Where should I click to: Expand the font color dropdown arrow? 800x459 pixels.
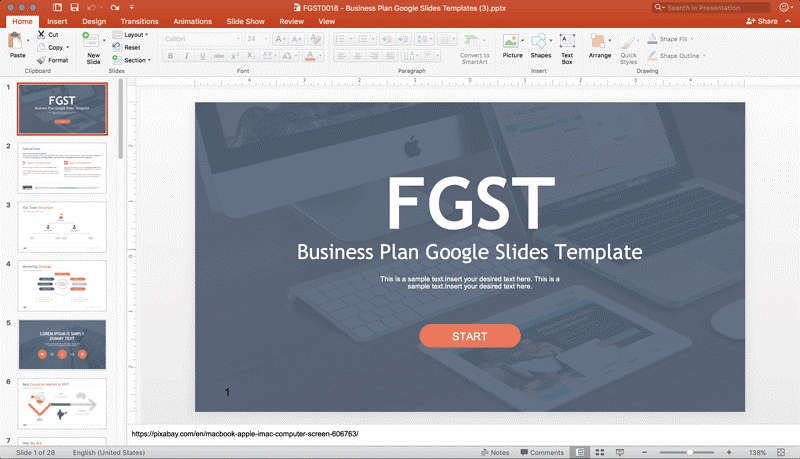(320, 56)
